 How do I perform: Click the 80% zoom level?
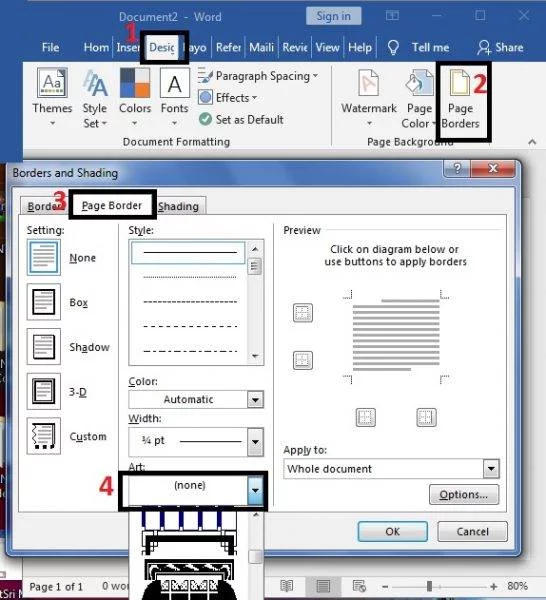[517, 586]
